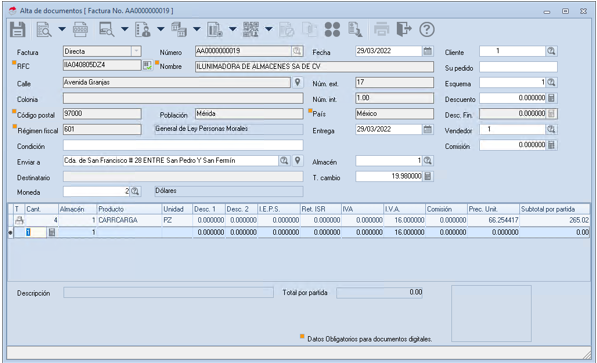
Task: Click the printer toolbar icon
Action: pyautogui.click(x=381, y=29)
